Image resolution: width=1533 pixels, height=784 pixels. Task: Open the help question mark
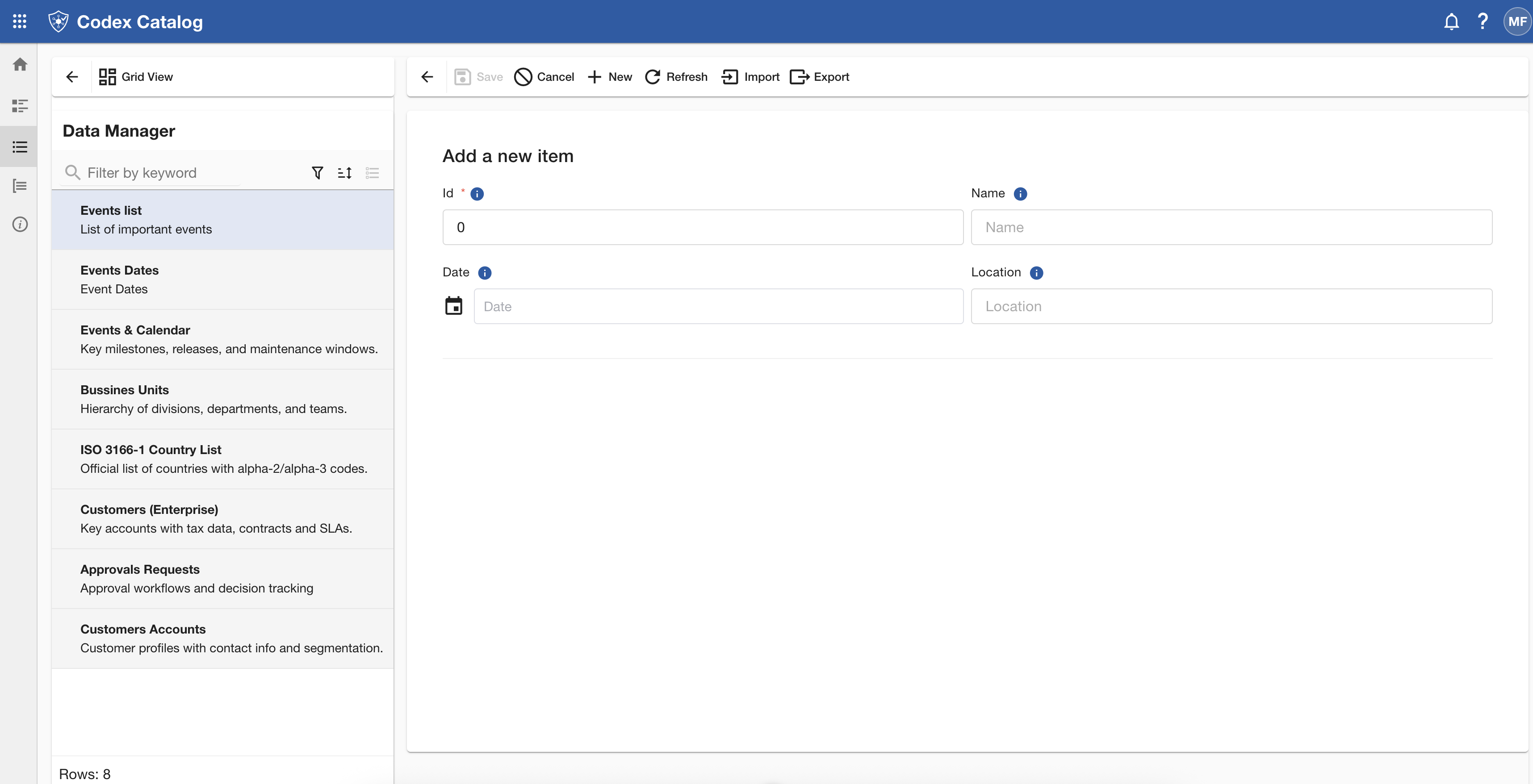pos(1483,21)
